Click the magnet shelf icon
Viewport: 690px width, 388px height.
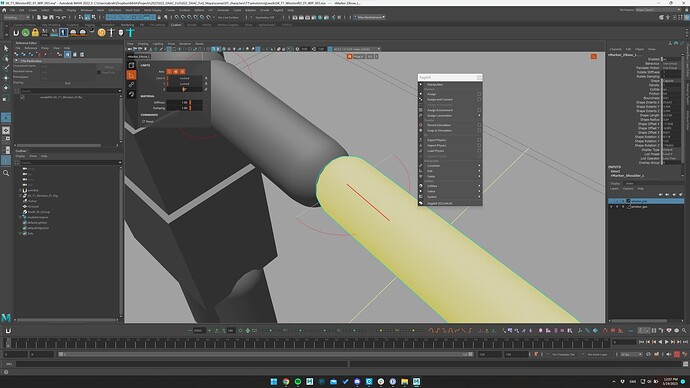pos(16,33)
